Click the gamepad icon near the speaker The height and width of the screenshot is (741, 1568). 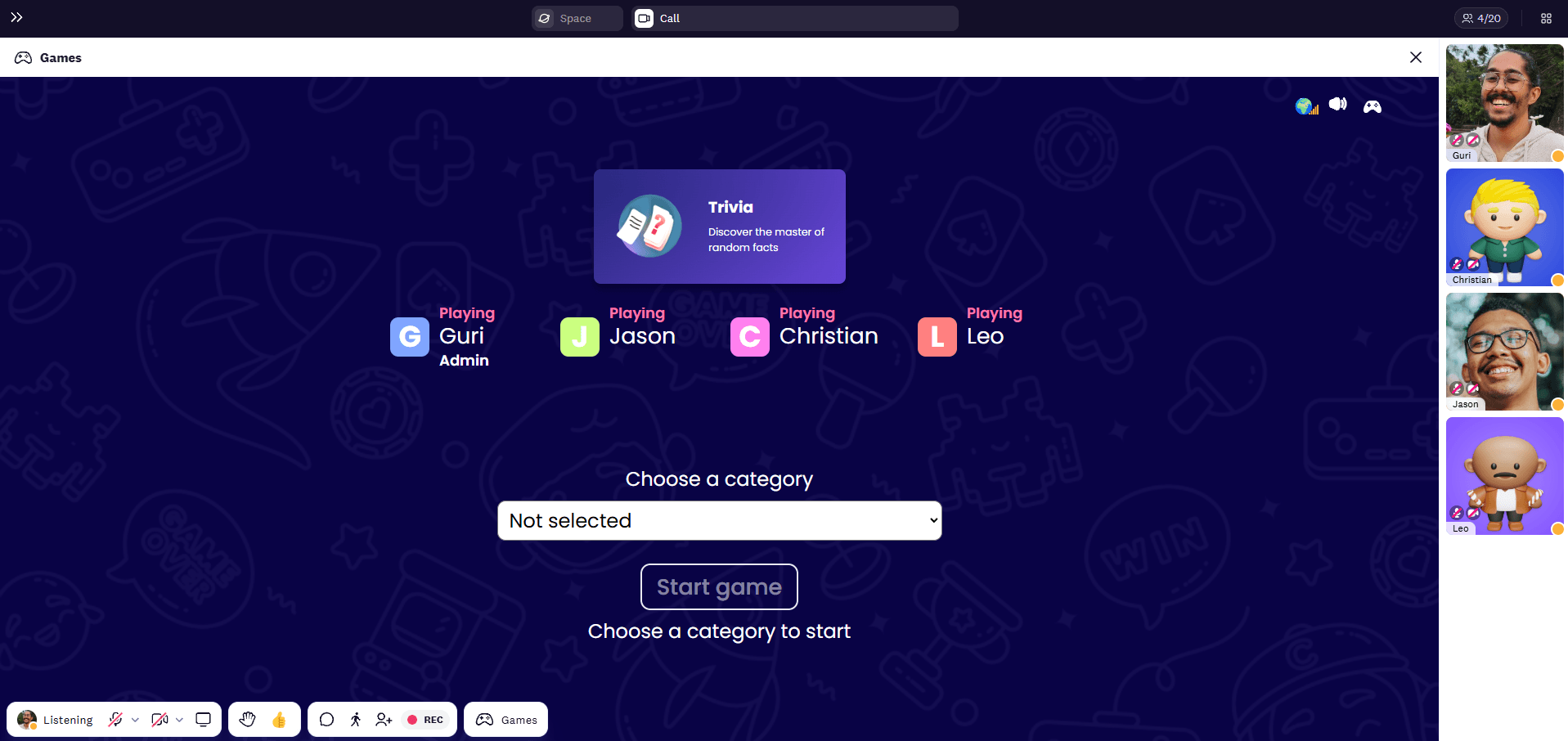tap(1372, 106)
